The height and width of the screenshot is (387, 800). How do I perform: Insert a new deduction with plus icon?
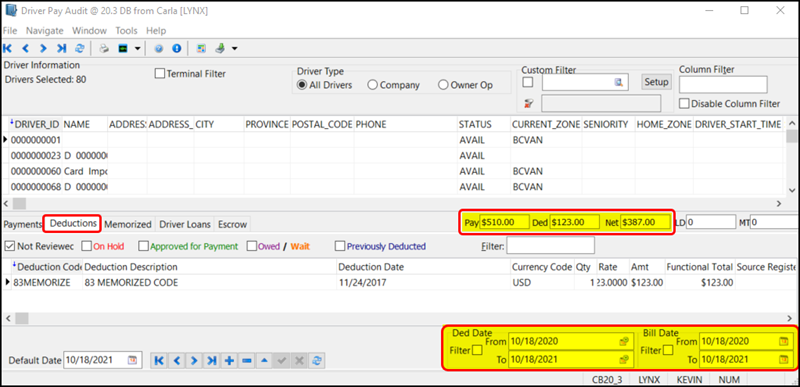[230, 360]
